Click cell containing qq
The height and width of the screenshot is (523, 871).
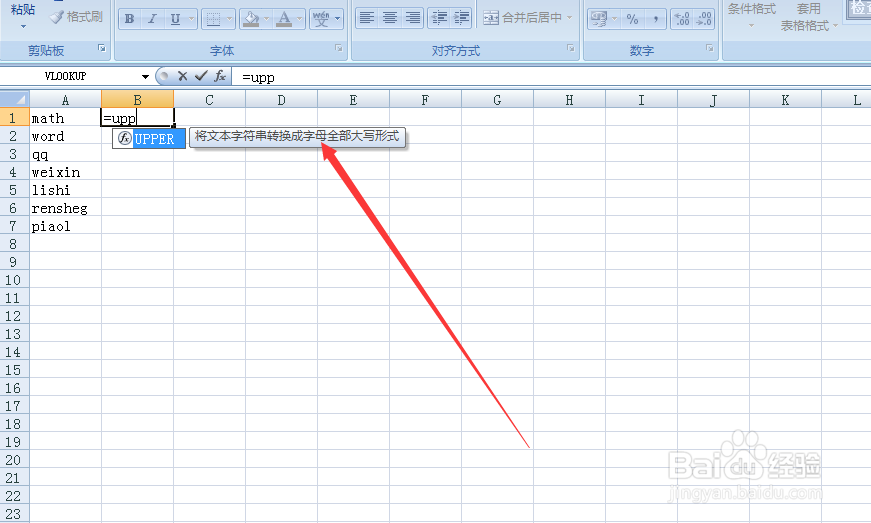66,154
